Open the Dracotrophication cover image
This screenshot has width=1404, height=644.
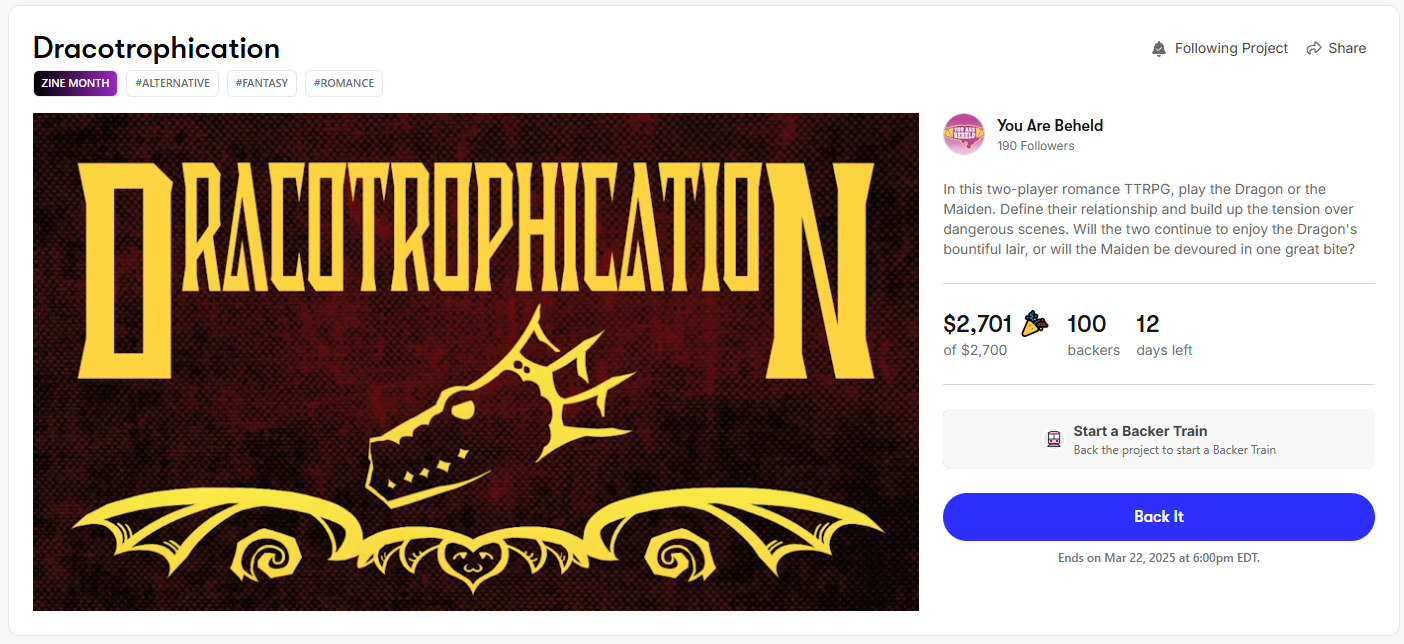coord(476,361)
